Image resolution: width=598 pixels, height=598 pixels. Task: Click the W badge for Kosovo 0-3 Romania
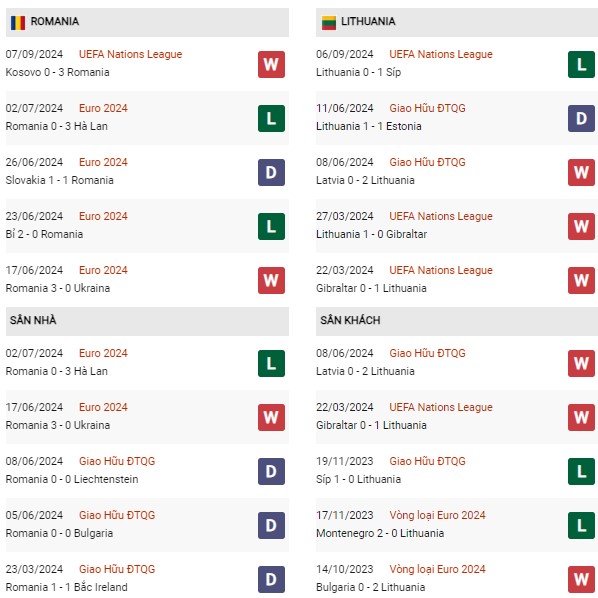(x=271, y=64)
